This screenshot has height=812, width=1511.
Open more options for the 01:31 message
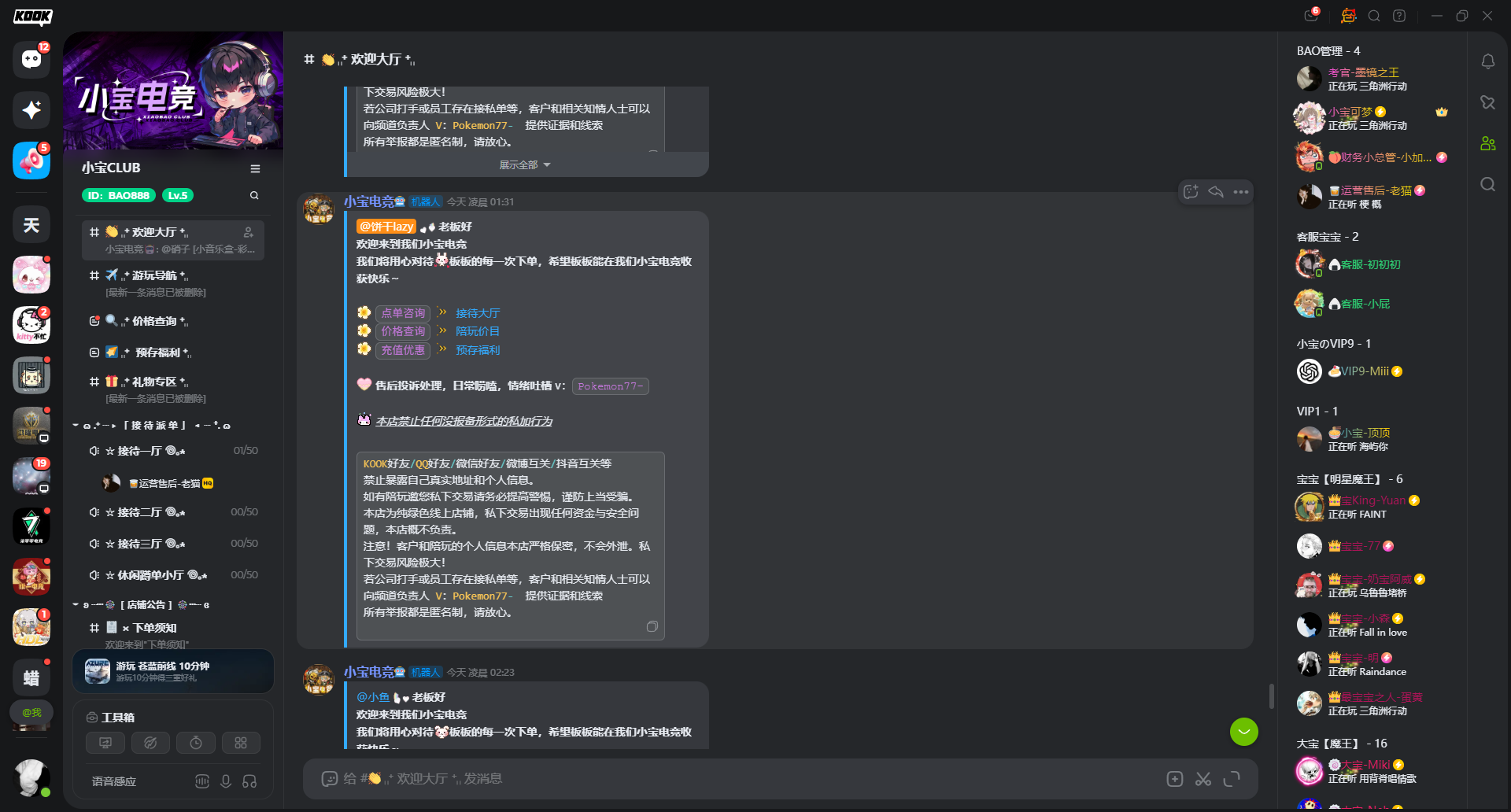point(1241,192)
